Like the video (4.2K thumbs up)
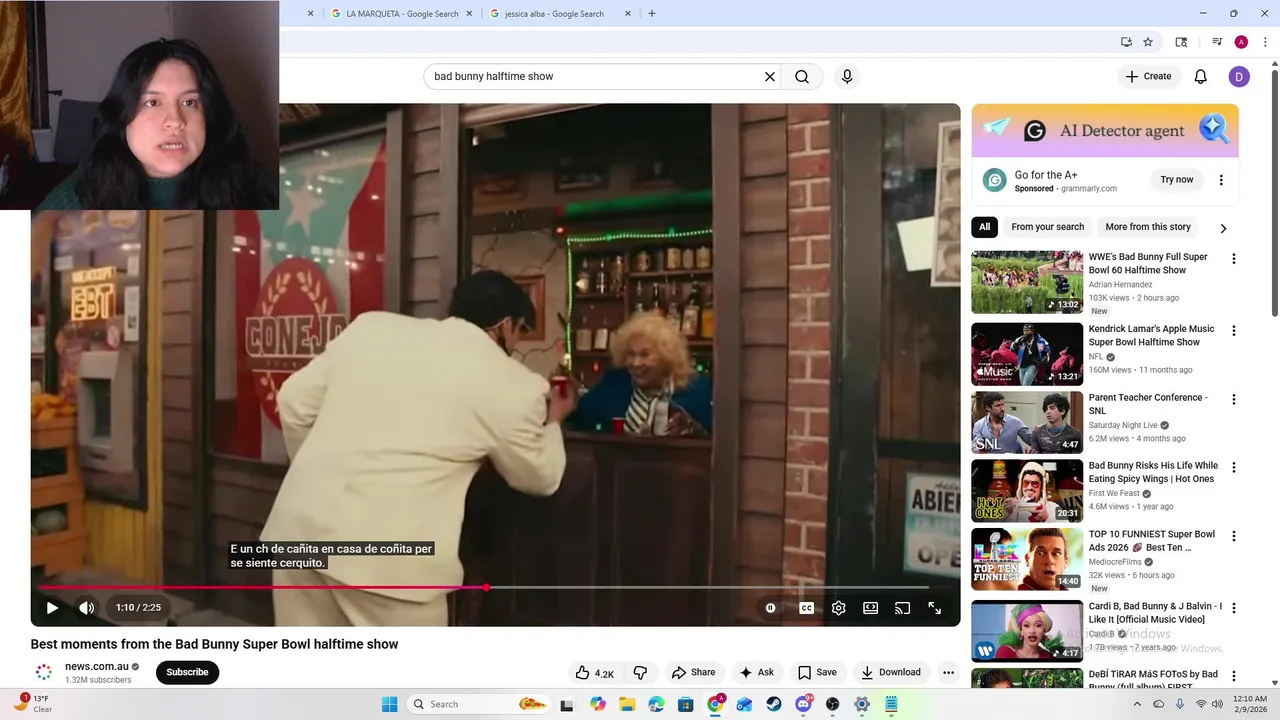 pos(595,673)
